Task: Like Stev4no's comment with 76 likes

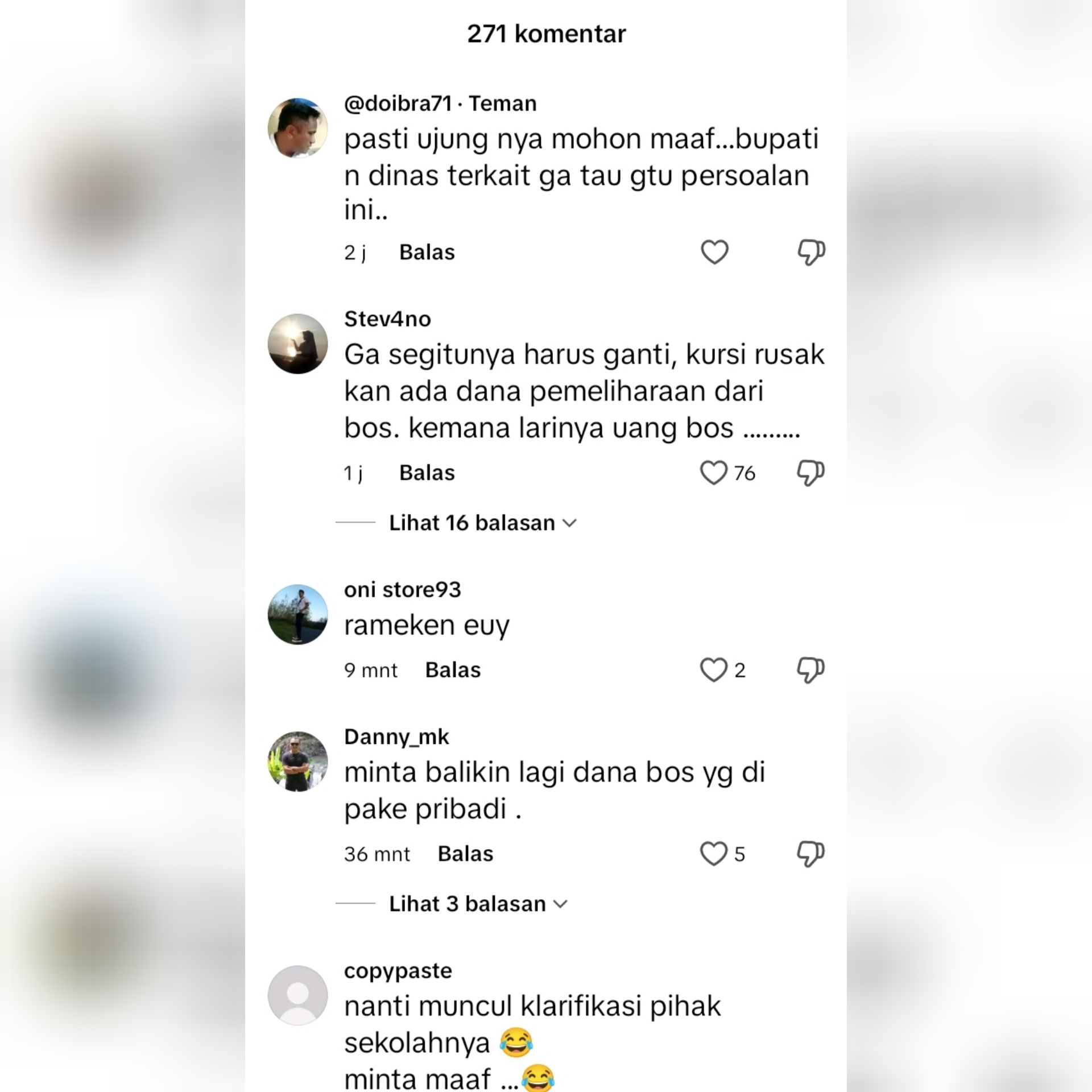Action: pos(713,473)
